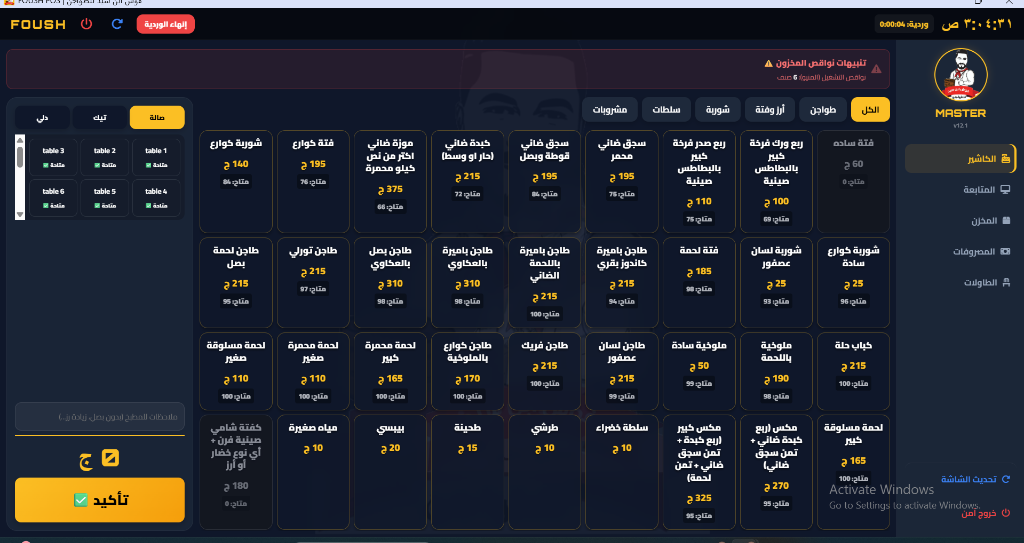
Task: Add سلطة خضراء 10 item
Action: point(622,472)
